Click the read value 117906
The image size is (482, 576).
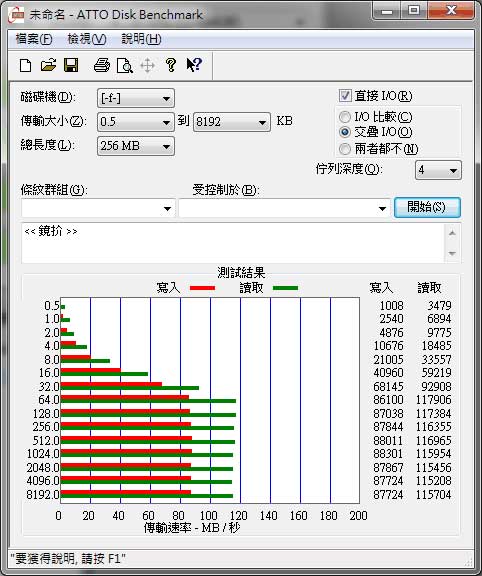(x=434, y=400)
